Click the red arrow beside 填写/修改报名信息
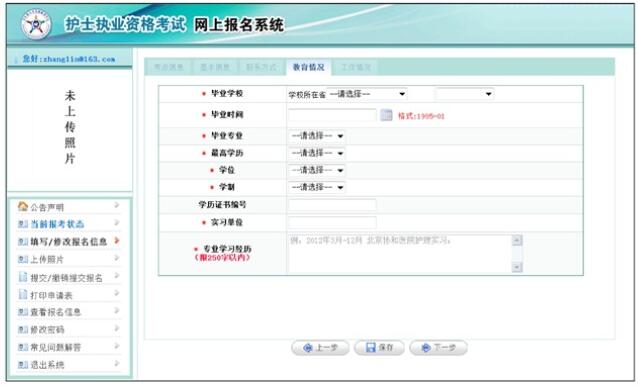Viewport: 638px width, 386px height. 117,240
